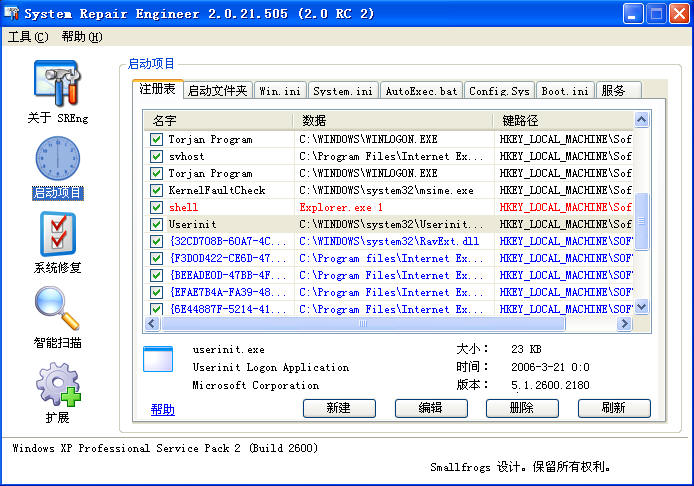This screenshot has height=486, width=694.
Task: Uncheck the {F3D0D422-CE6D-47... entry
Action: (x=156, y=258)
